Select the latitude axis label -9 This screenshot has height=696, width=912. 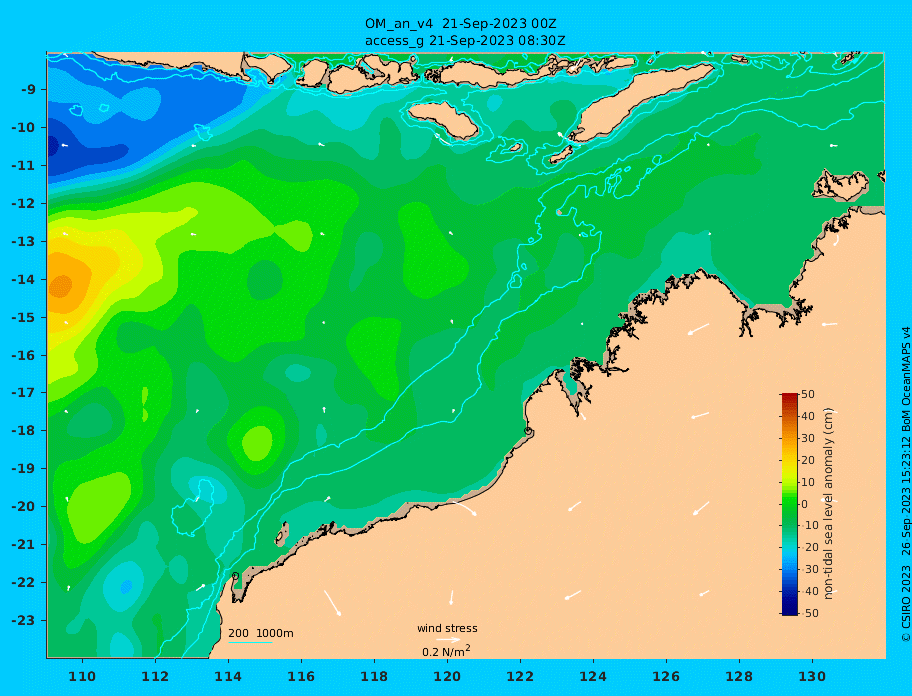(28, 90)
